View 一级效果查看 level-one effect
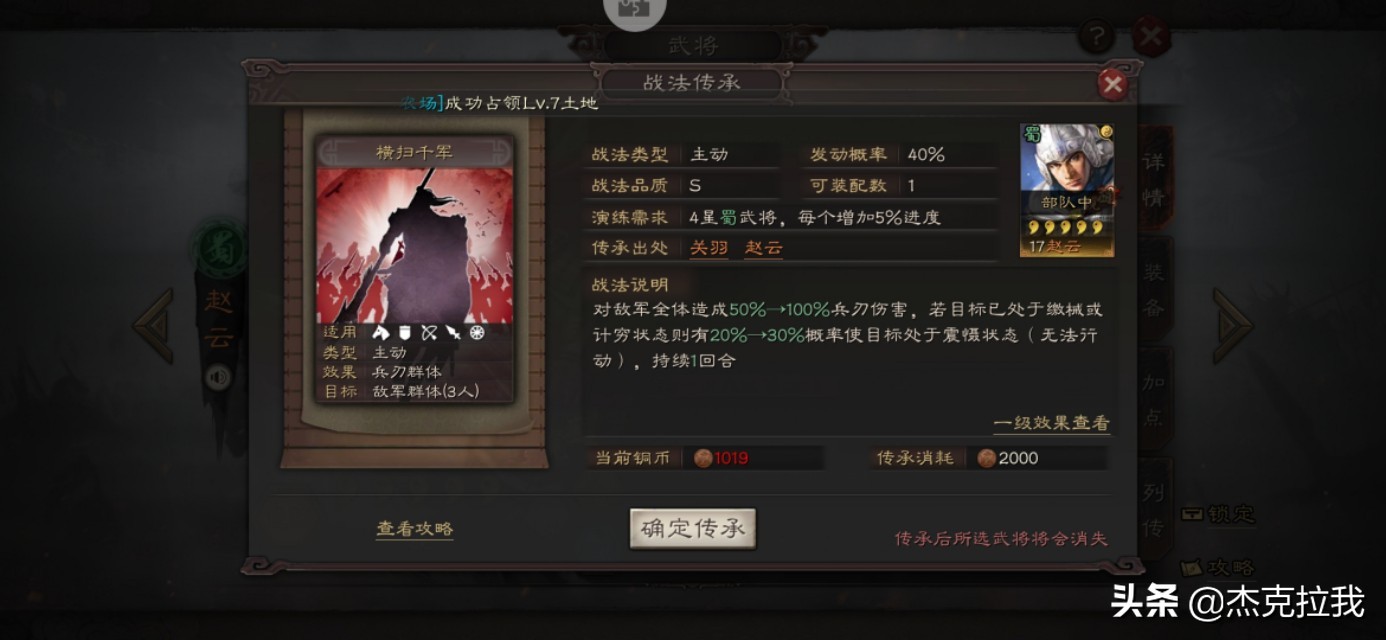The height and width of the screenshot is (640, 1386). [x=1051, y=423]
